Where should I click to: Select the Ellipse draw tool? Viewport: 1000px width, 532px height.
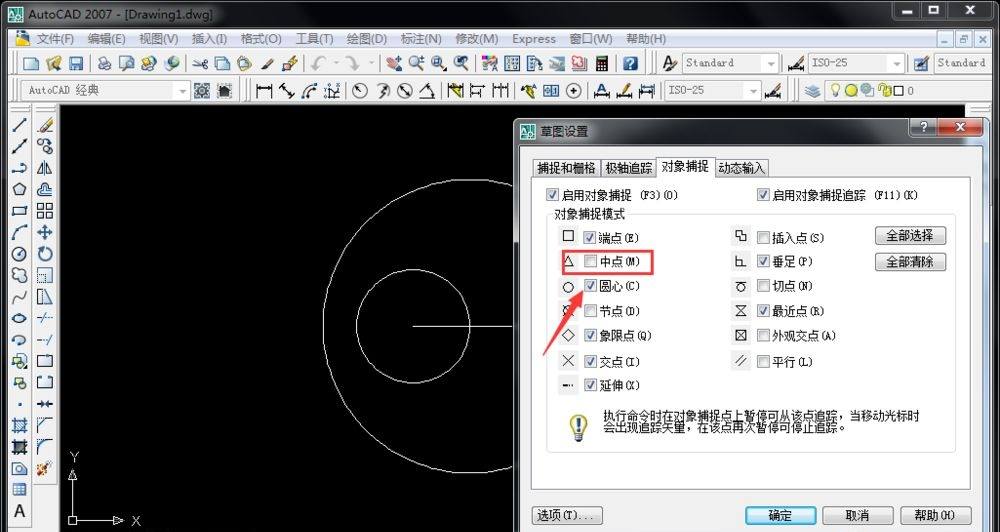19,318
